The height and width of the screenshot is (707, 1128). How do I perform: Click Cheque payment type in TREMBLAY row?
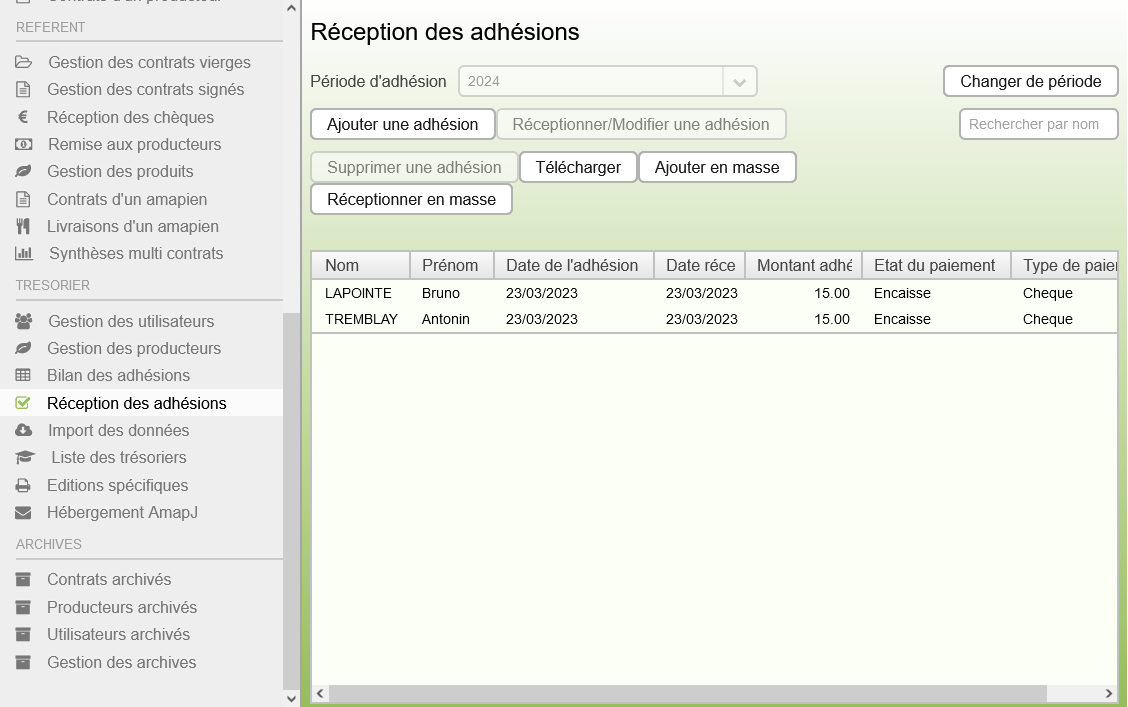(x=1047, y=319)
